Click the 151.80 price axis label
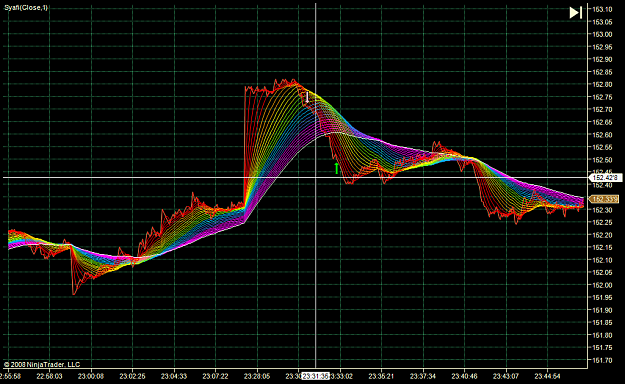This screenshot has width=625, height=384. (602, 335)
